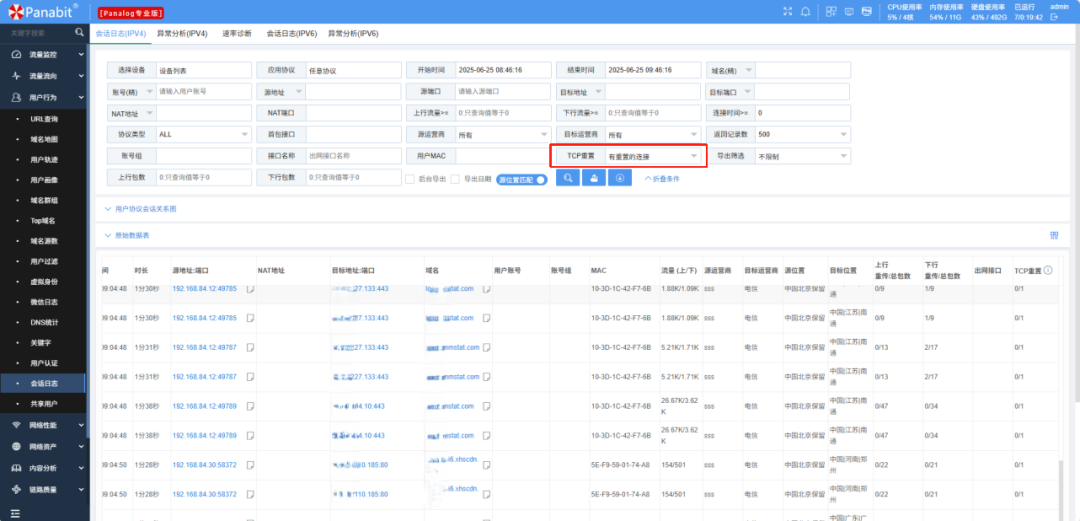Open the 返回记录数 500 dropdown

point(803,134)
